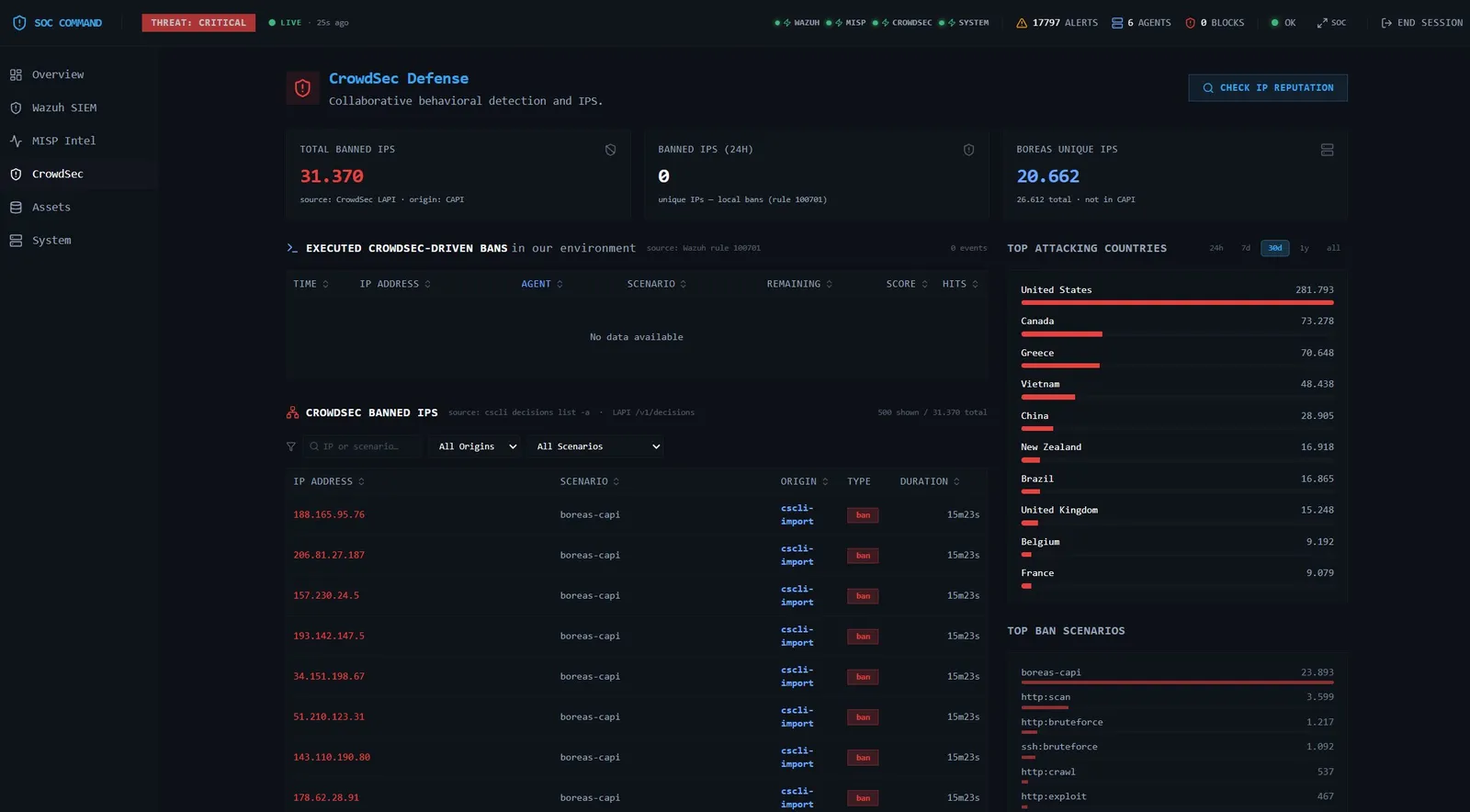
Task: Click the Total Banned IPs card icon
Action: (610, 150)
